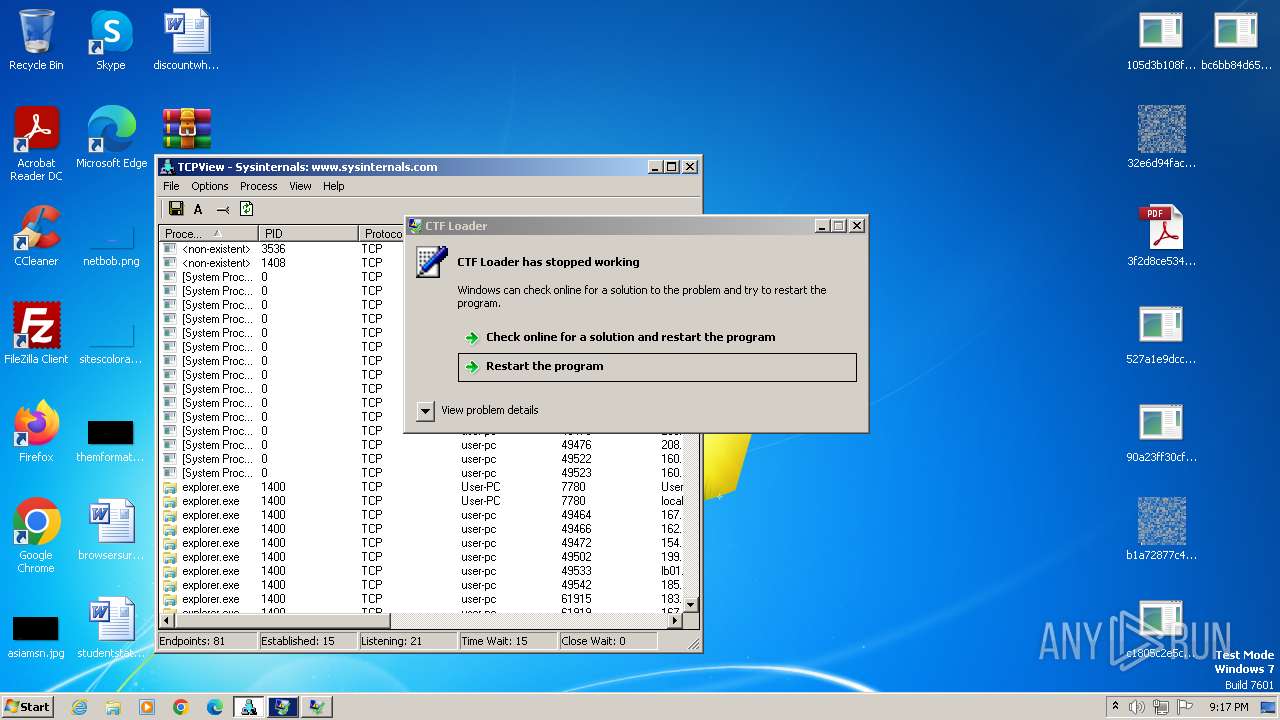
Task: Open Google Chrome desktop shortcut
Action: (36, 536)
